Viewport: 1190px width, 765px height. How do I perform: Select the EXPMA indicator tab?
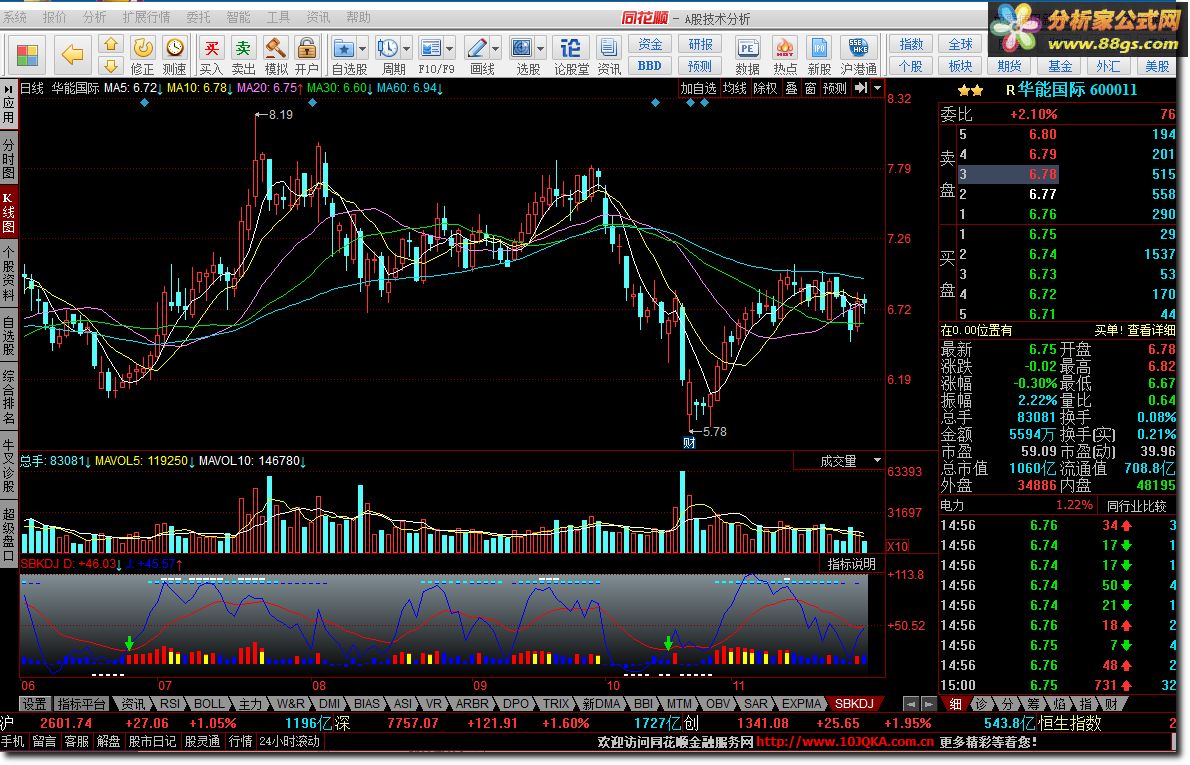coord(801,704)
